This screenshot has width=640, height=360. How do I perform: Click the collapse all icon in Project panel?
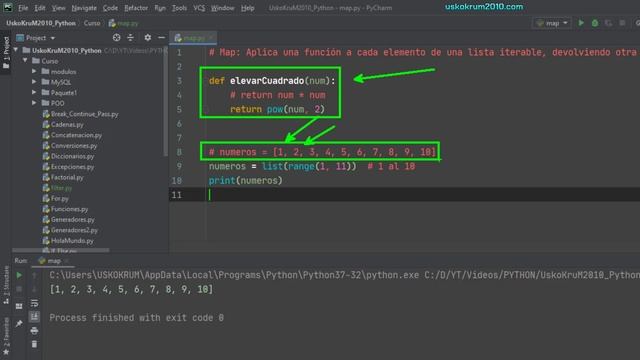pyautogui.click(x=131, y=38)
